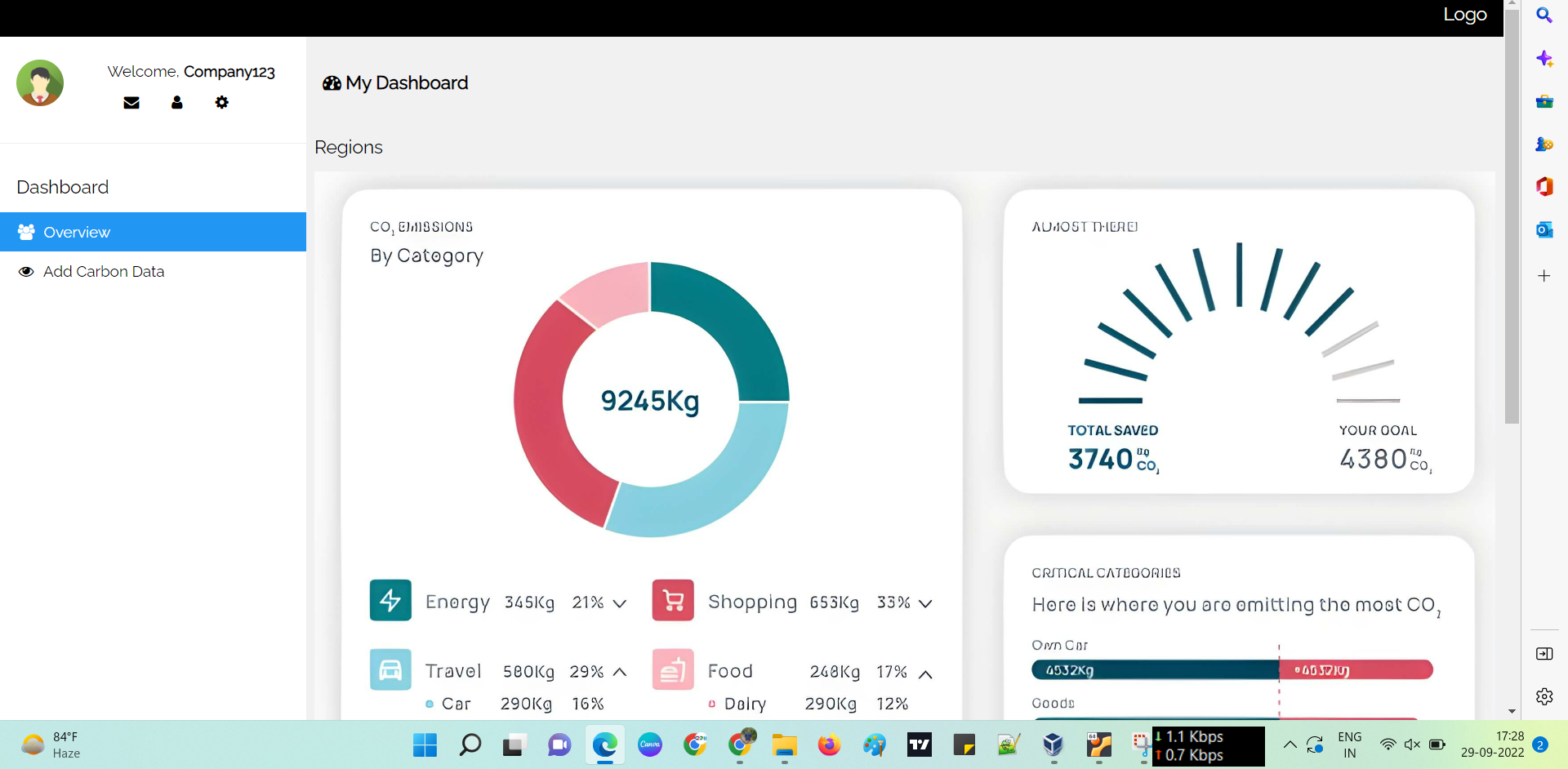Screen dimensions: 1568x769
Task: Open the Windows Start button
Action: click(x=425, y=745)
